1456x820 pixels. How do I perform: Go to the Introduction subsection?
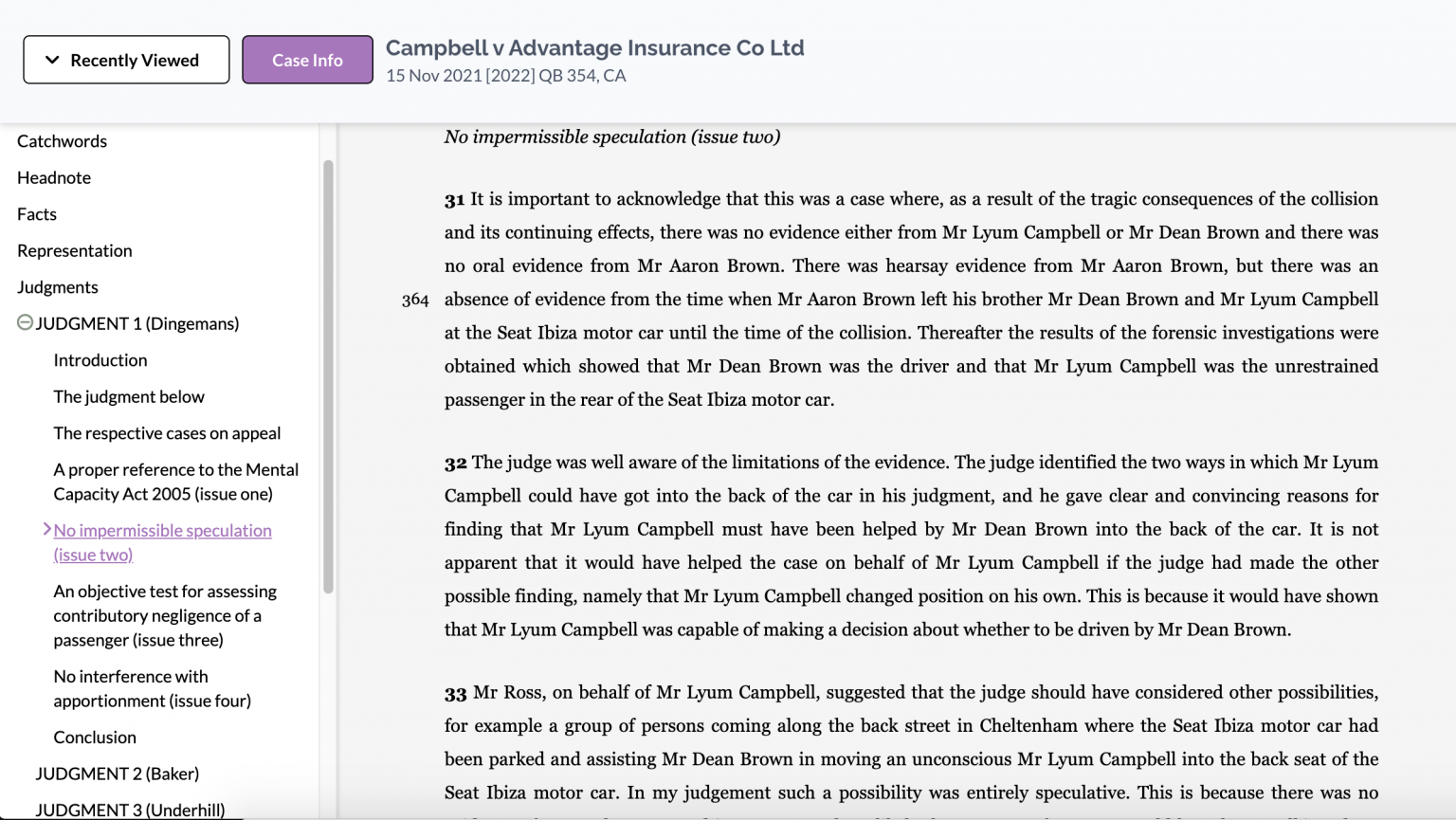pyautogui.click(x=100, y=360)
